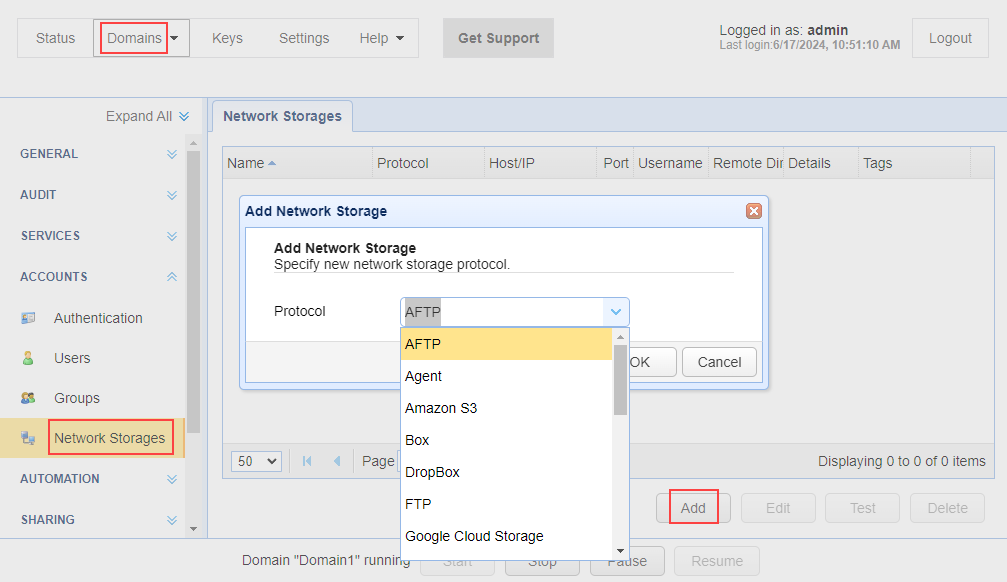Screen dimensions: 1007x582
Task: Click the Users person icon
Action: click(x=28, y=358)
